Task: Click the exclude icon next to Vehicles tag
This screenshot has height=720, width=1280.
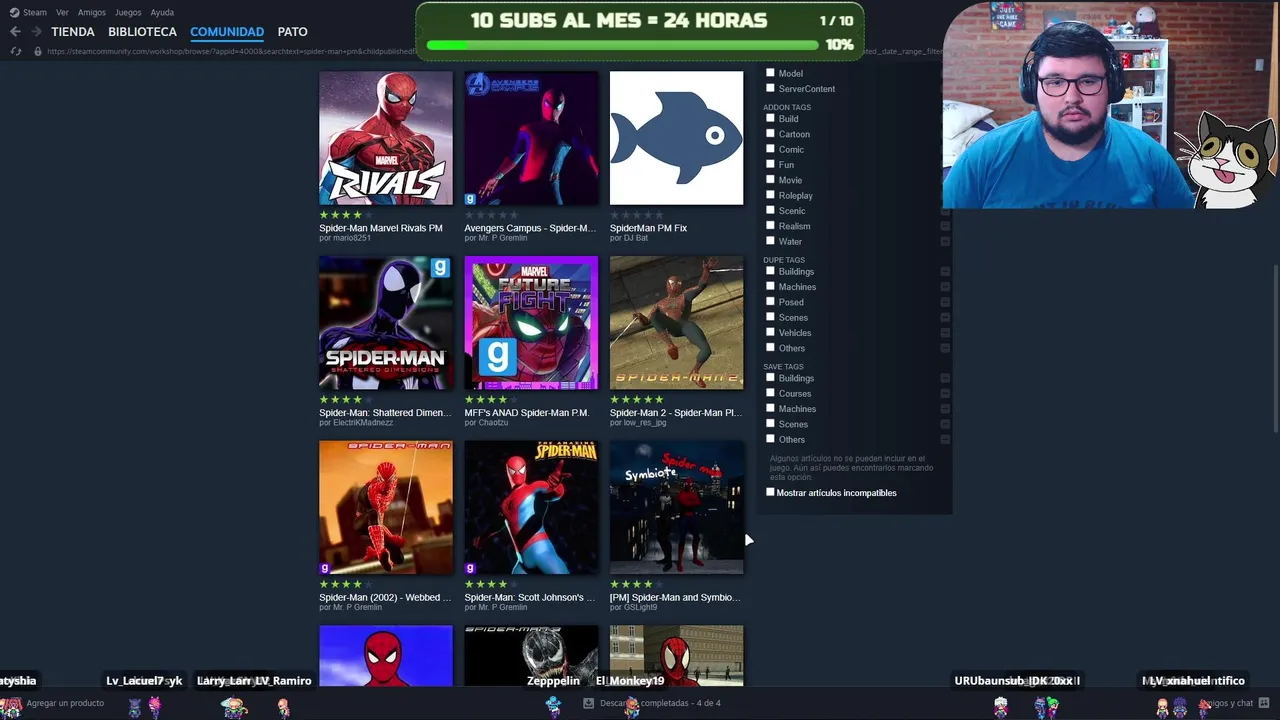Action: pos(945,333)
